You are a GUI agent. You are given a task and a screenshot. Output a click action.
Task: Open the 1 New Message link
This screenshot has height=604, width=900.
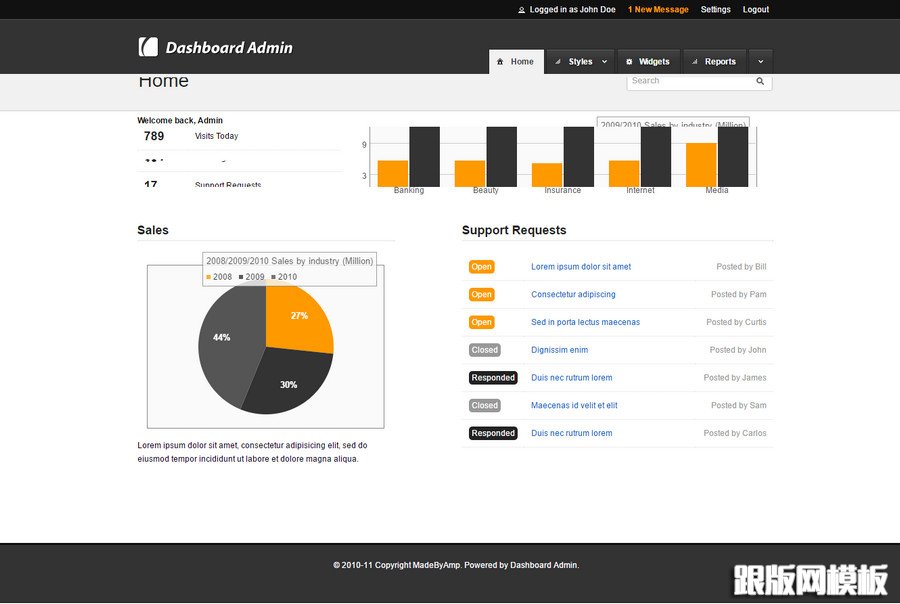tap(658, 10)
